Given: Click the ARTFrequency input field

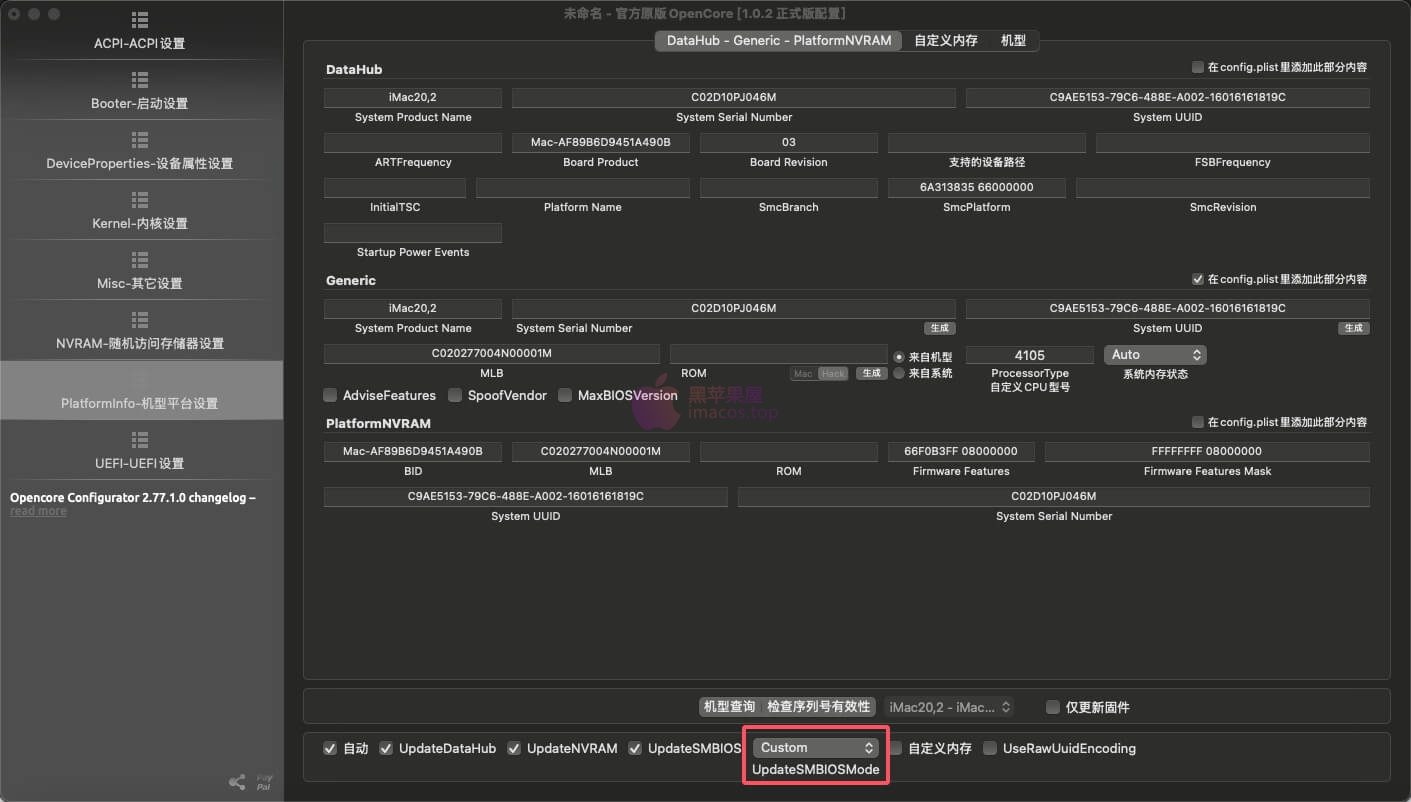Looking at the screenshot, I should click(413, 143).
